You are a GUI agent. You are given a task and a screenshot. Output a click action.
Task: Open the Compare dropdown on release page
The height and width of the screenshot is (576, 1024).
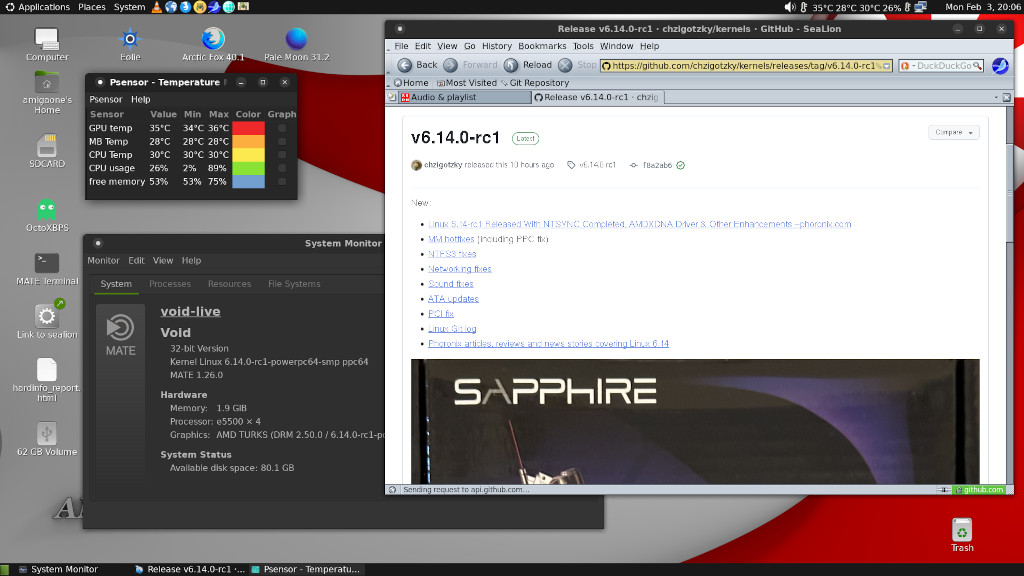pyautogui.click(x=953, y=133)
